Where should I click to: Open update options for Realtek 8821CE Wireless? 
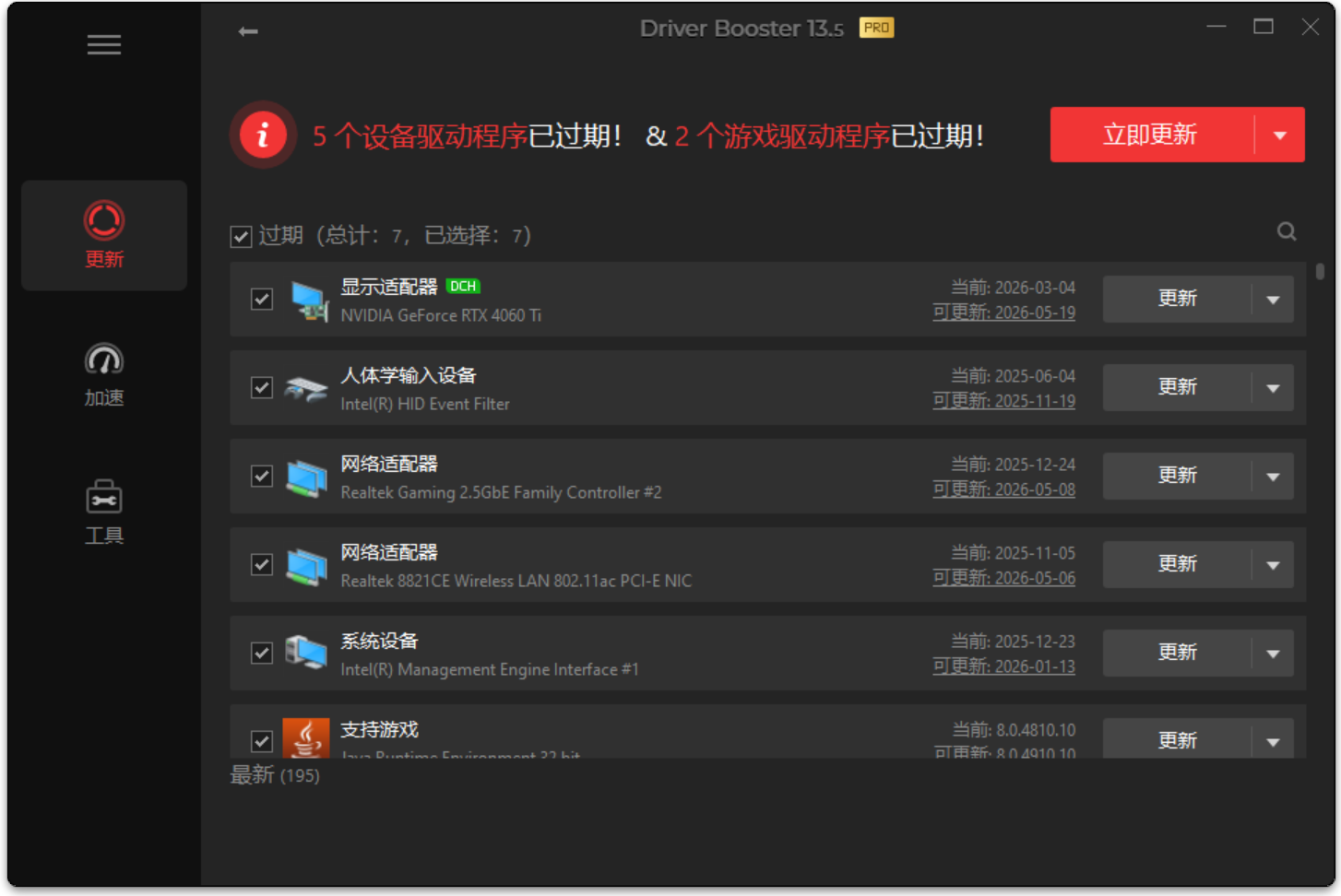tap(1273, 564)
